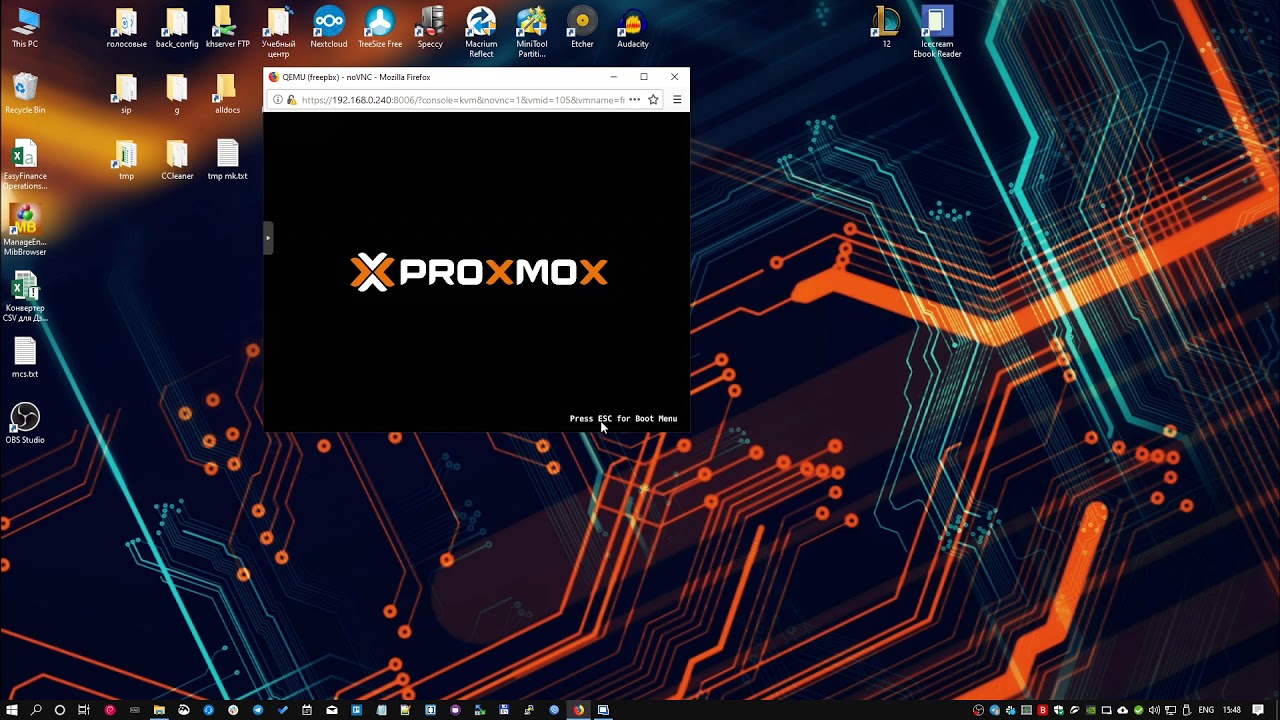Open the Action Center notifications icon
Viewport: 1280px width, 720px height.
[x=1258, y=710]
